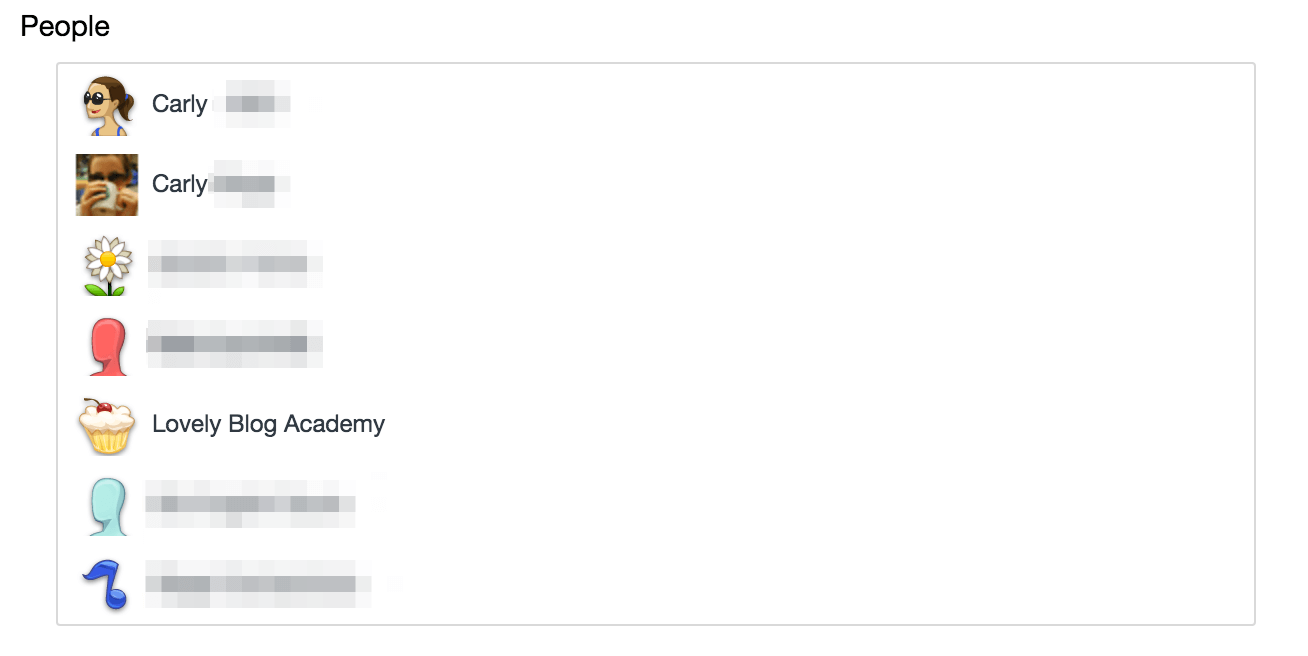Open the blue music note avatar

107,585
